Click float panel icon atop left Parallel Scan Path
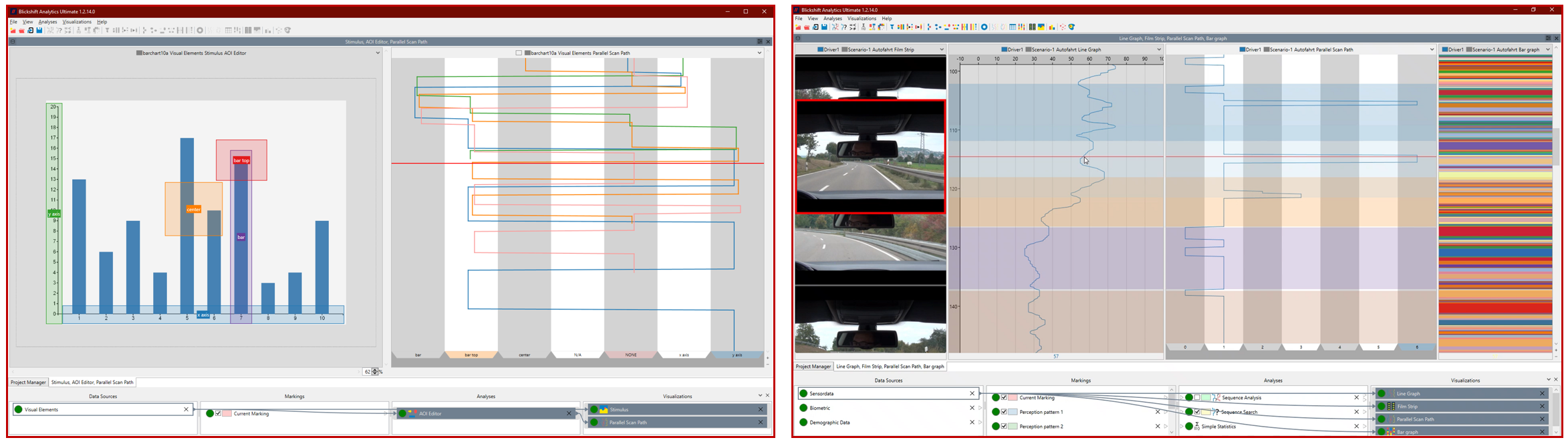The width and height of the screenshot is (1568, 444). (759, 41)
